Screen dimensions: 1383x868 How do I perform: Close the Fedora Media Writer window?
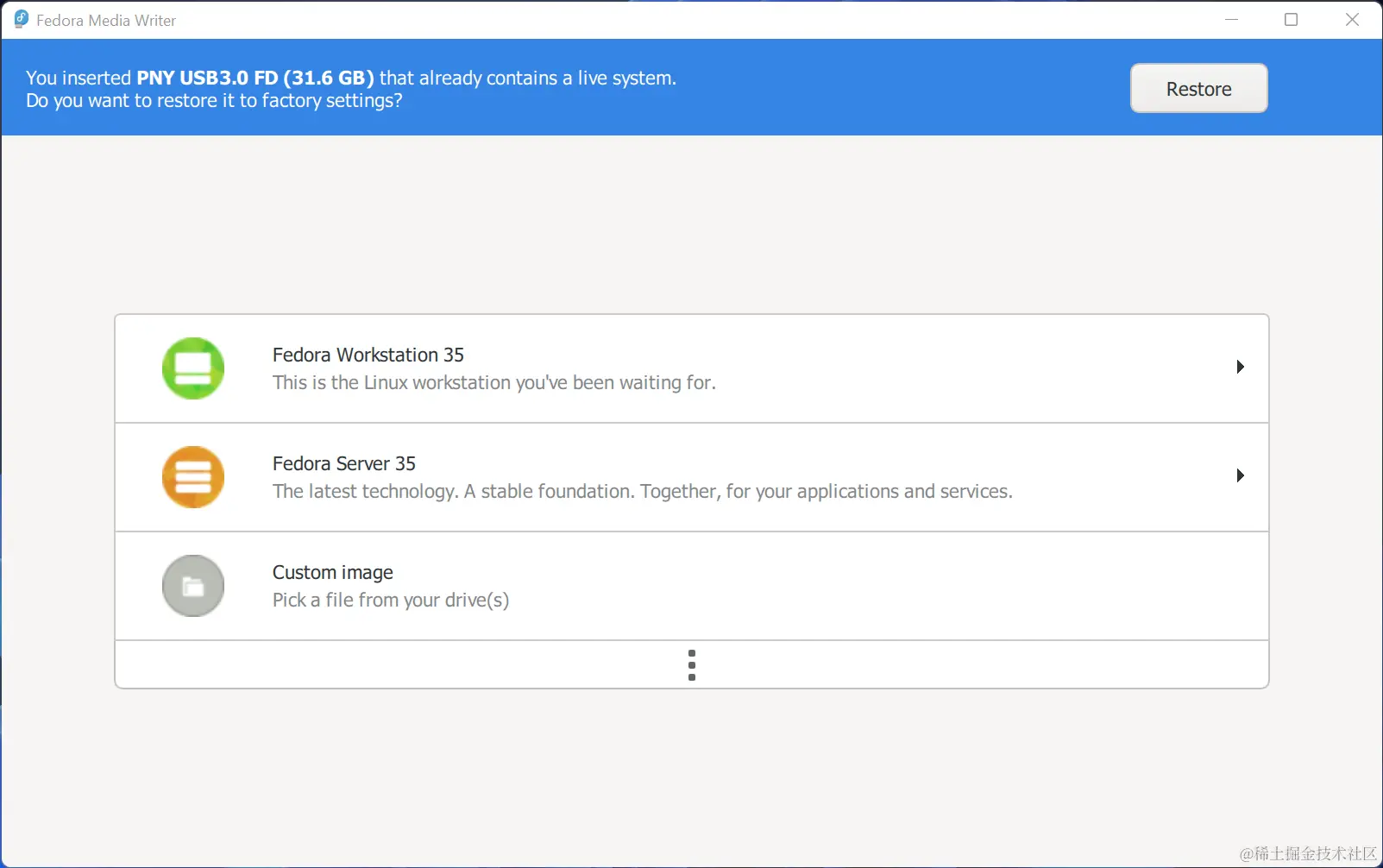tap(1352, 19)
